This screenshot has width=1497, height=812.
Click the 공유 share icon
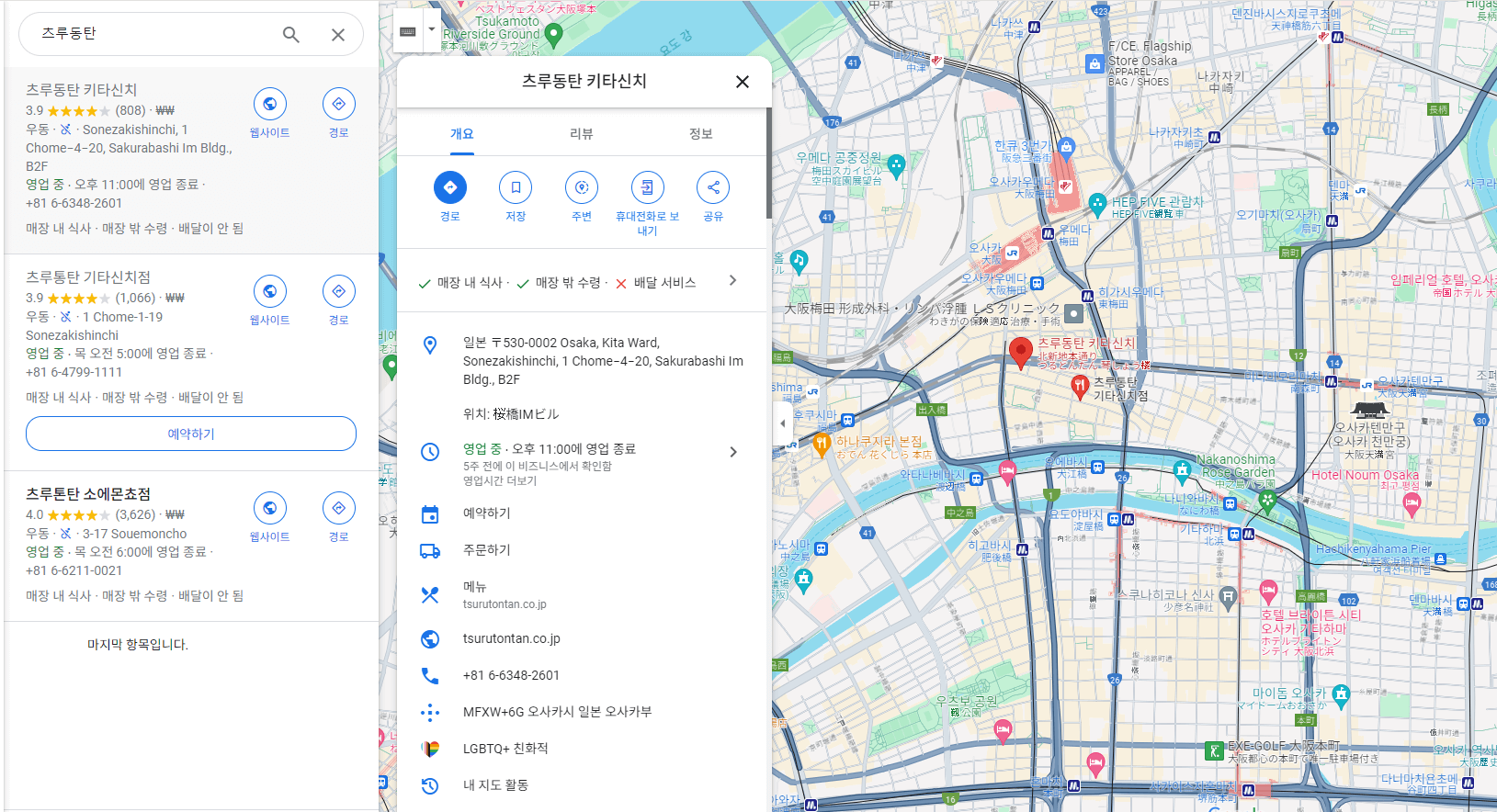[713, 187]
